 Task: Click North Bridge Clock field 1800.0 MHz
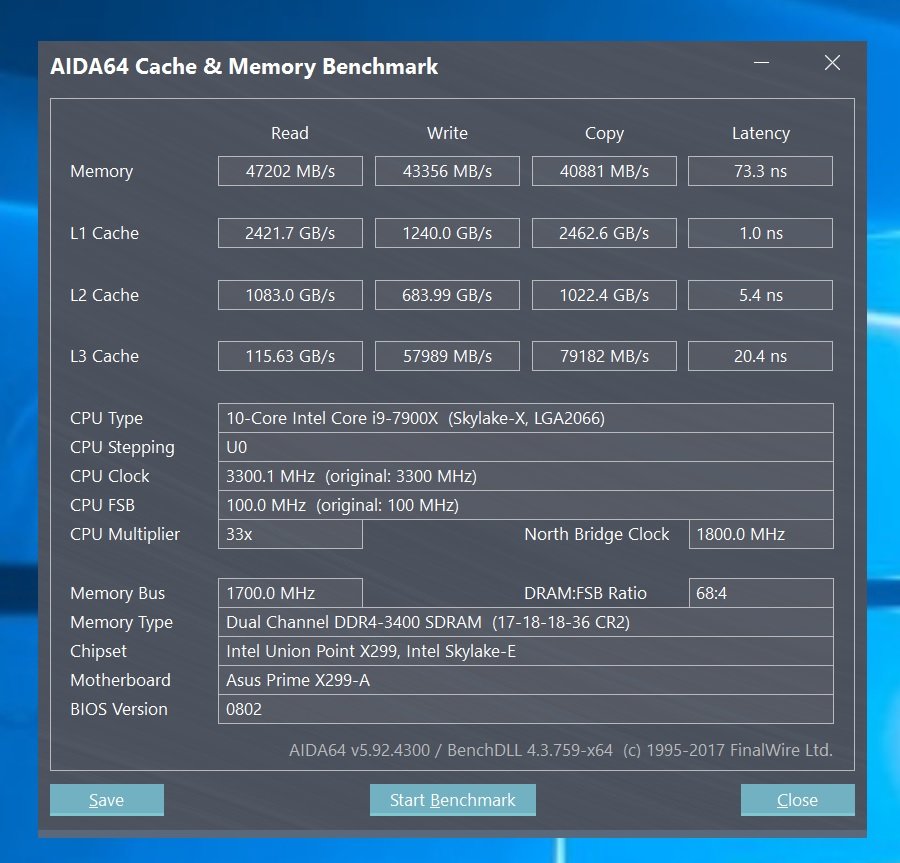(761, 534)
